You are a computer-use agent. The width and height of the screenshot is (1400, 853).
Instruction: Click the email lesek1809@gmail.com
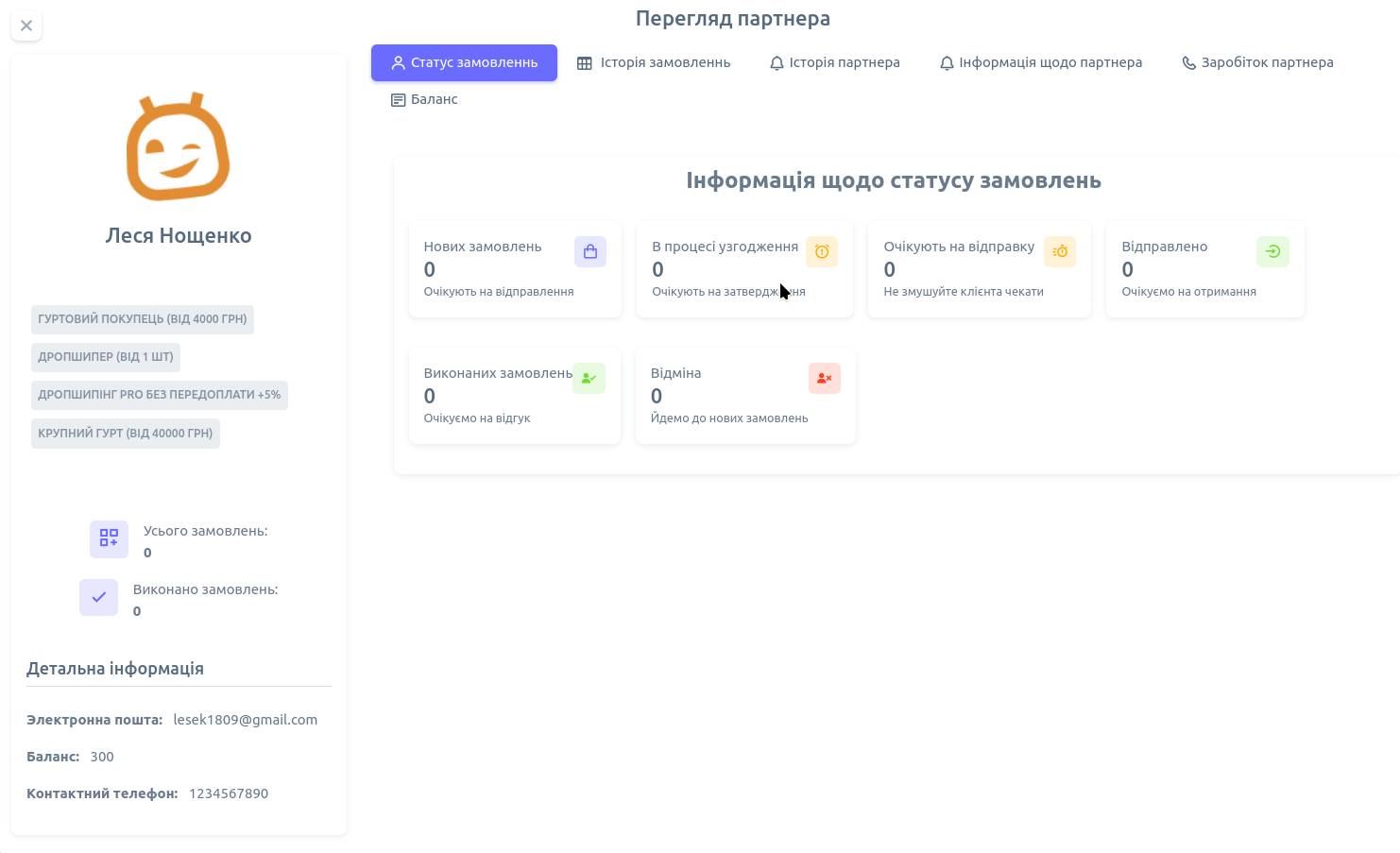(x=246, y=720)
